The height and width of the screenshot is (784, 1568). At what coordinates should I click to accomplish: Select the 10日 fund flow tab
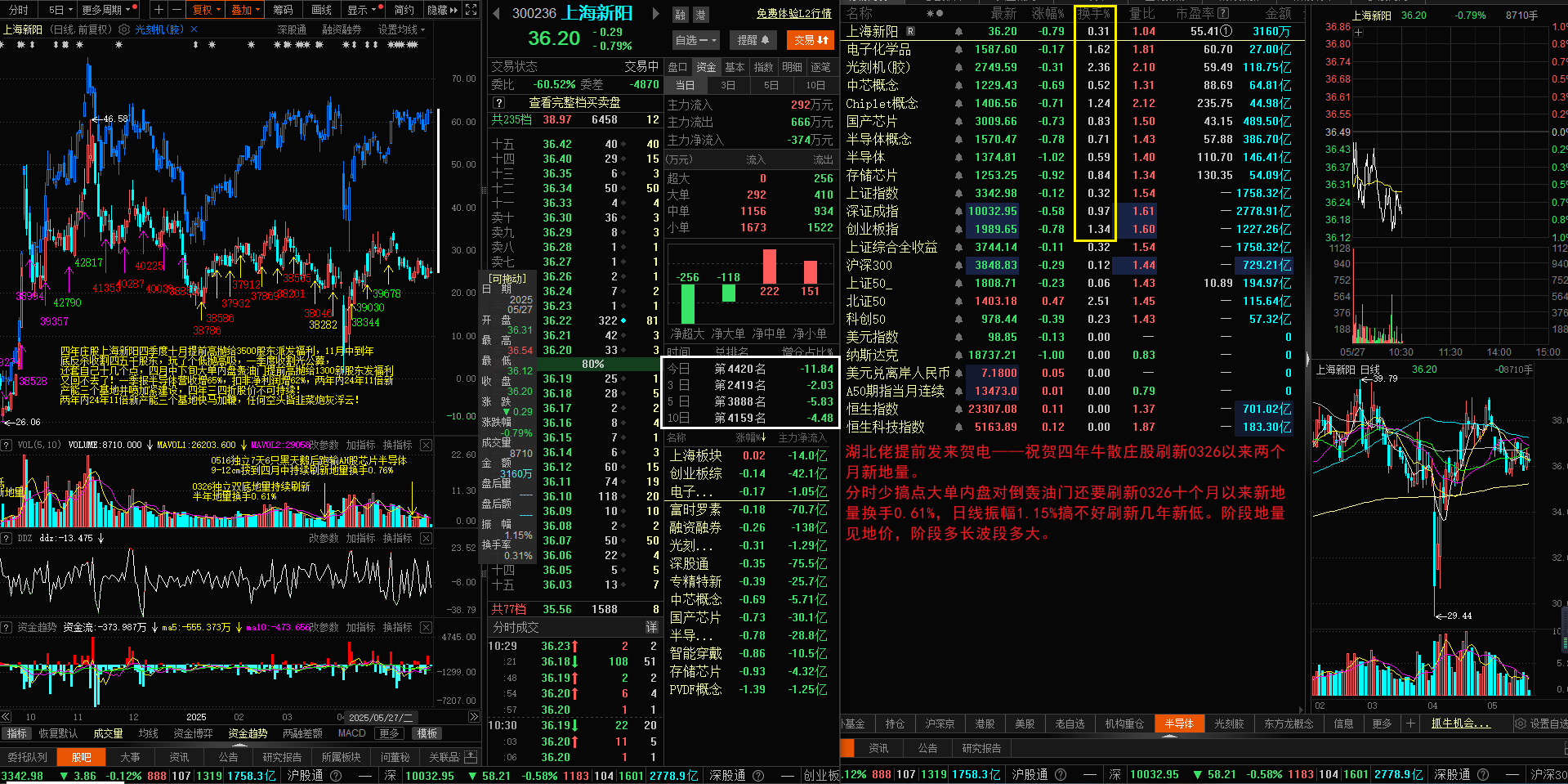[x=815, y=85]
